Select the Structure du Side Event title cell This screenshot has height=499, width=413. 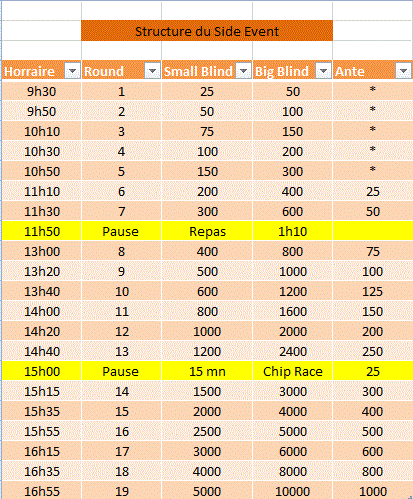tap(207, 31)
